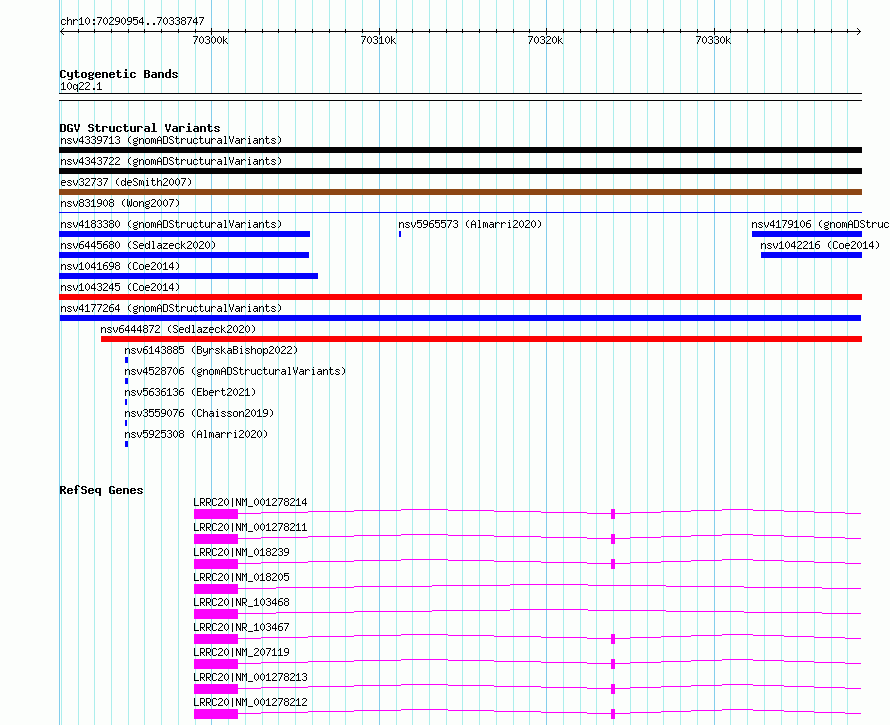Click variant label nsv5636136 (Ebert2021)
Image resolution: width=890 pixels, height=725 pixels.
tap(190, 392)
